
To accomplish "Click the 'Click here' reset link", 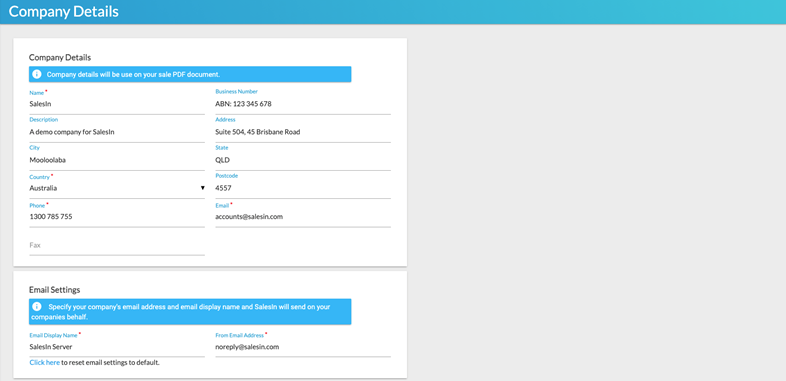I will 45,362.
